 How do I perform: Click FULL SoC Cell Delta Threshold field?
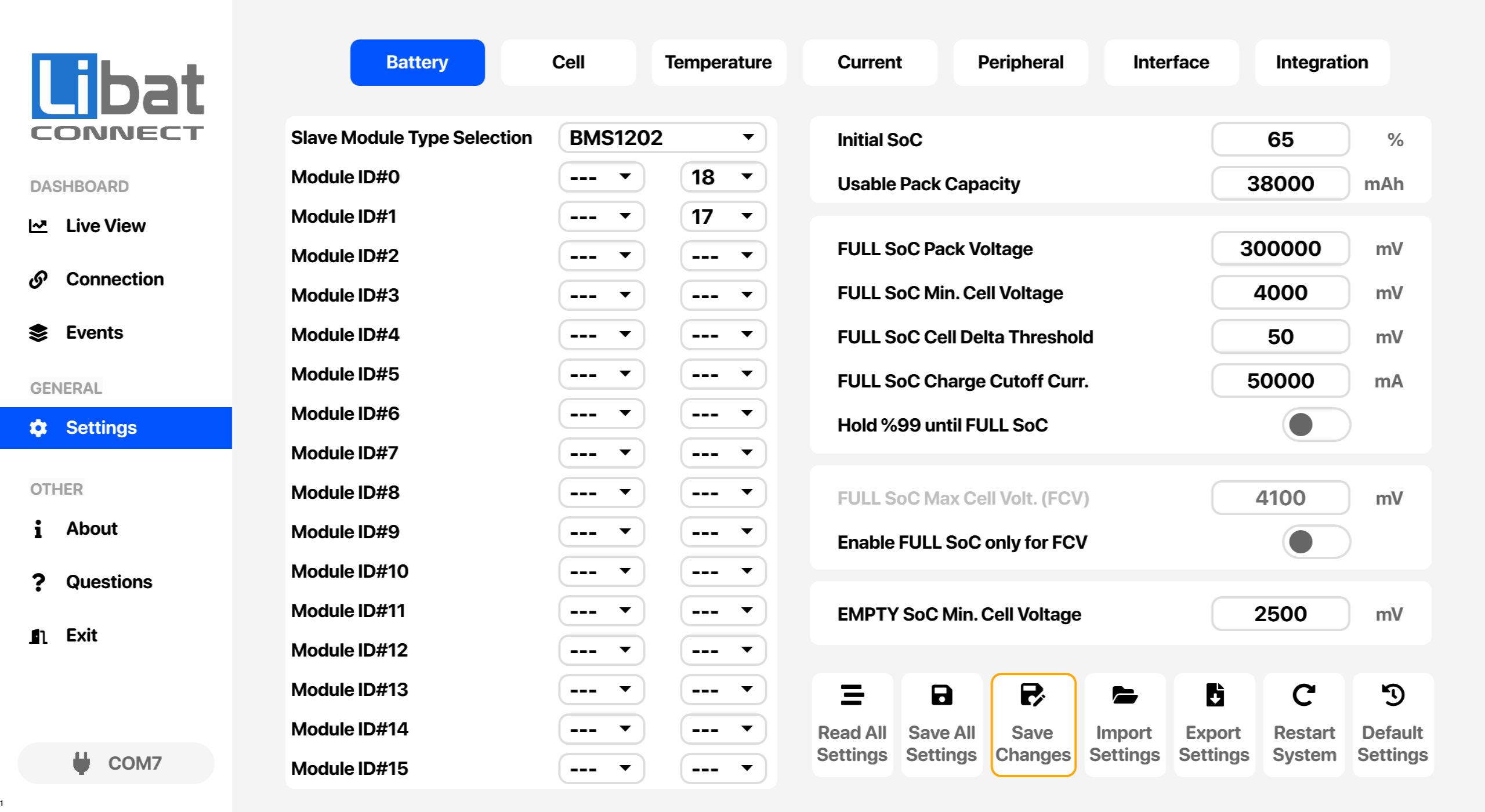point(1280,337)
